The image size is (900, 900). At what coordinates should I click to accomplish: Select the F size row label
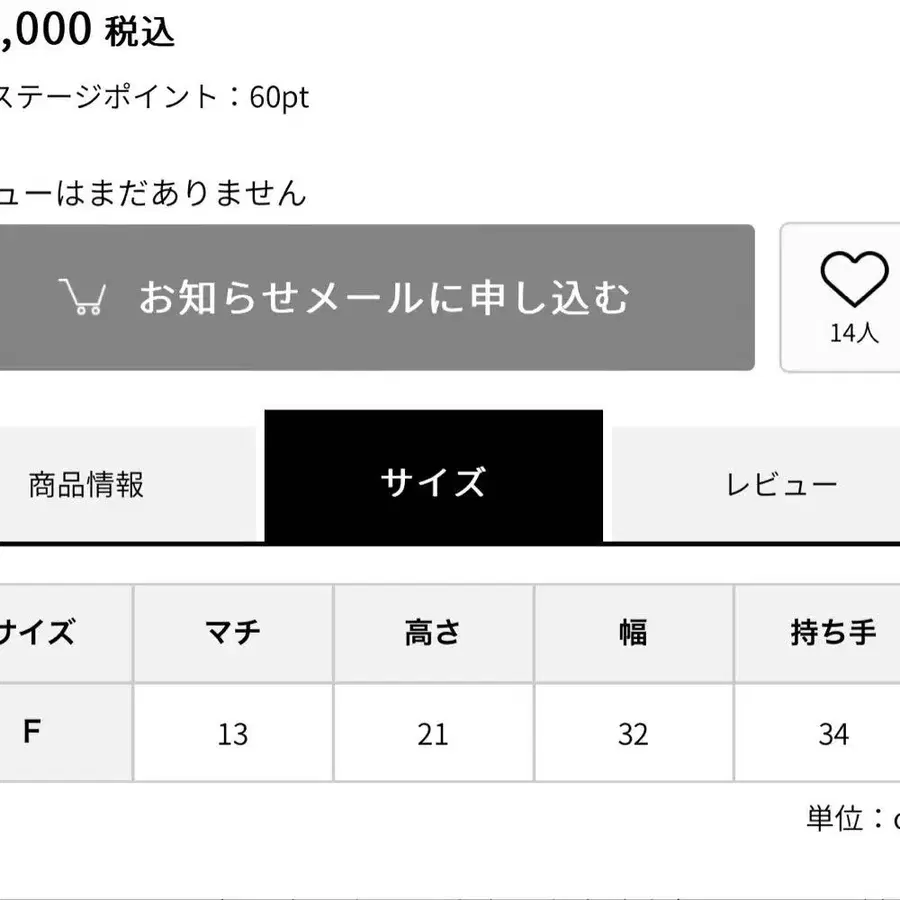[32, 732]
